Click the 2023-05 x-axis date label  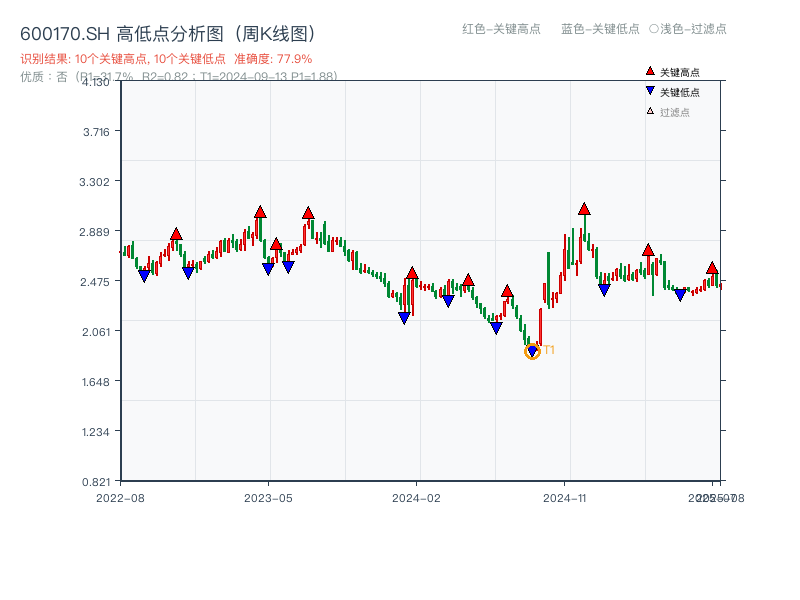pyautogui.click(x=268, y=497)
